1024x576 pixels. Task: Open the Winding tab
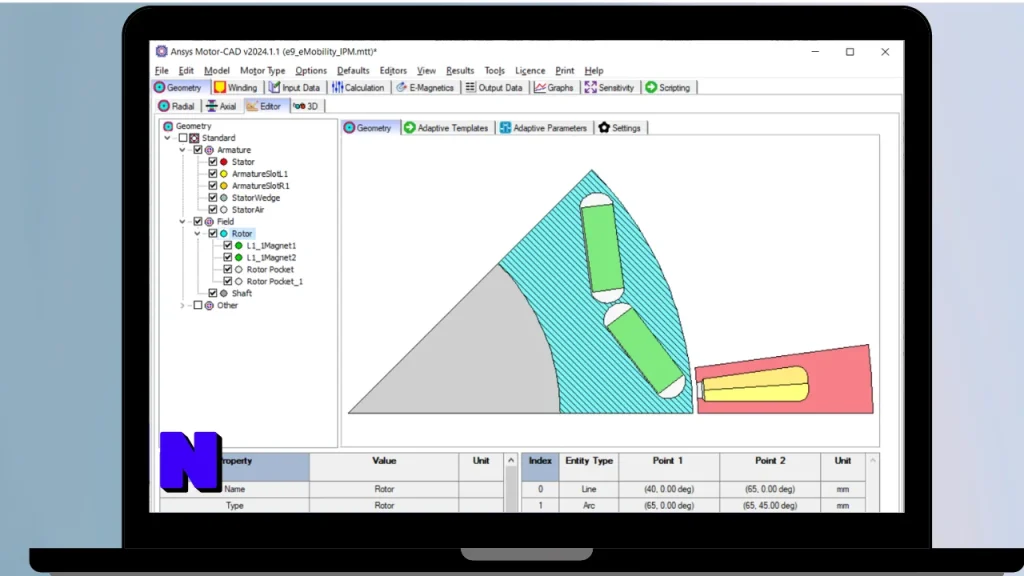(236, 88)
